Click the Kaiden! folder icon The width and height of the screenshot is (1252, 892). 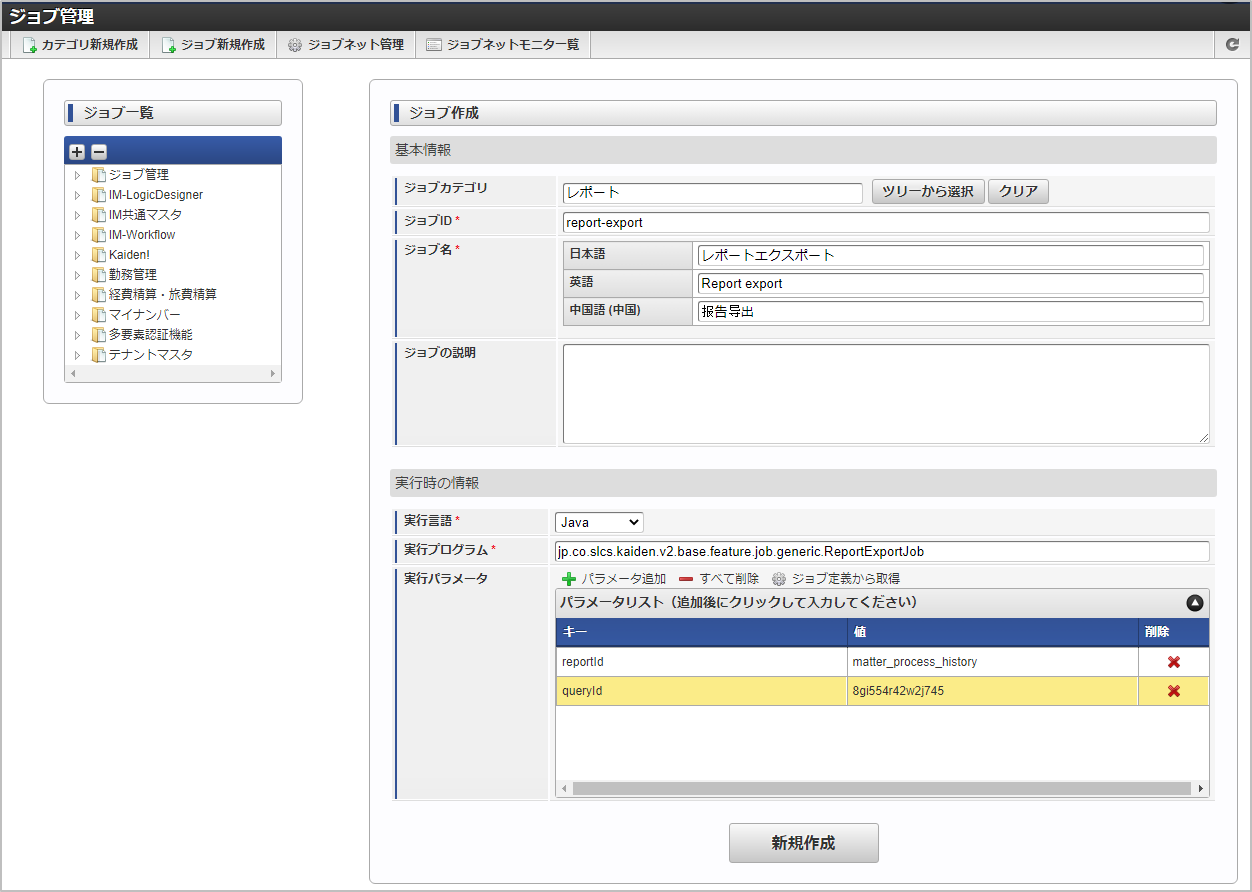tap(98, 255)
